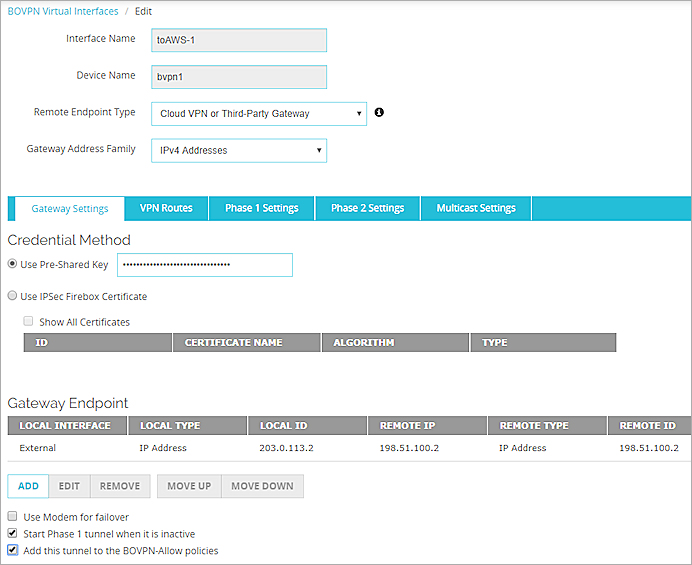Select Use IPSec Firebox Certificate option
The height and width of the screenshot is (565, 692).
tap(13, 297)
